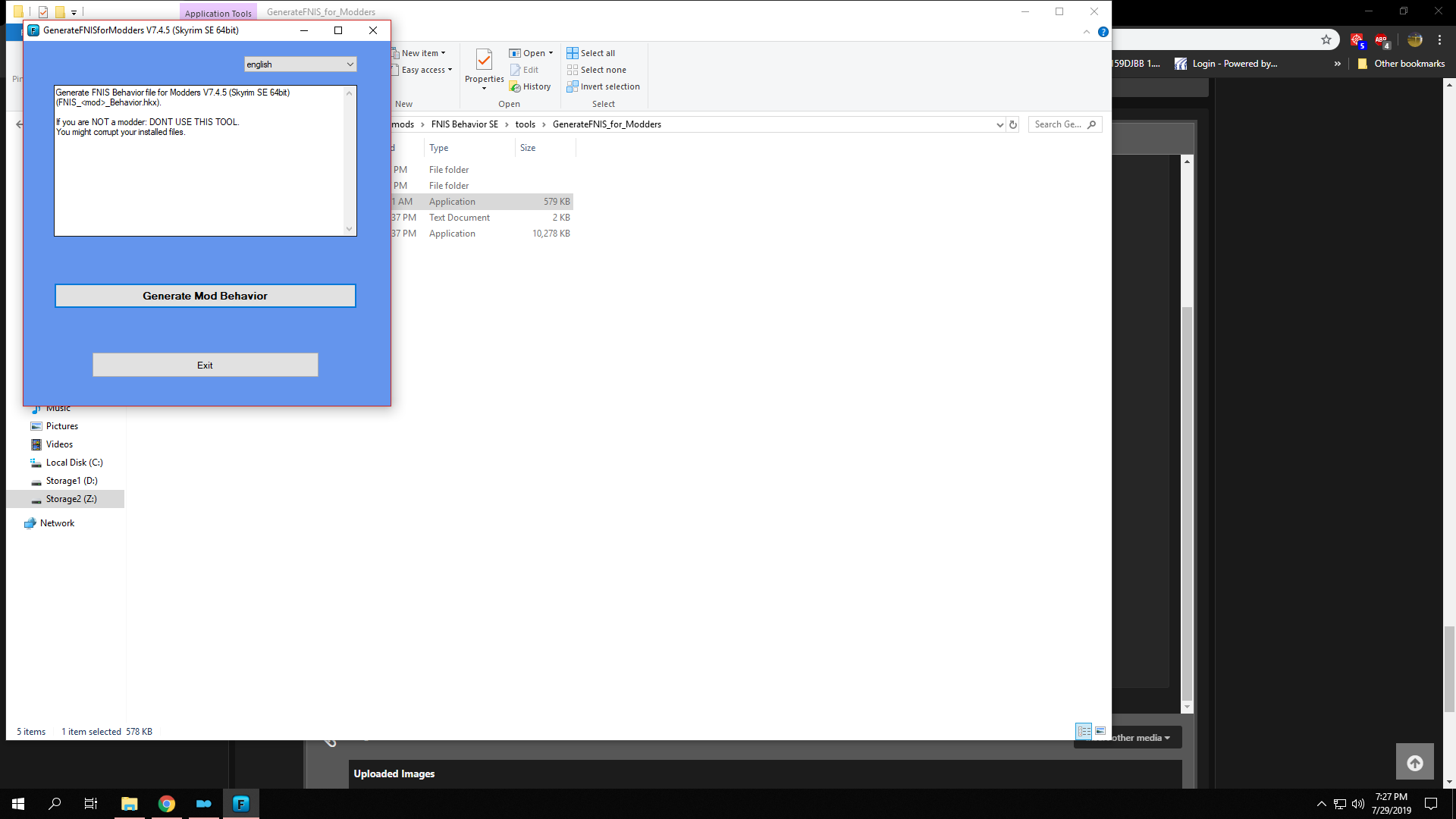Open the notification center icon
The height and width of the screenshot is (819, 1456).
click(1431, 804)
